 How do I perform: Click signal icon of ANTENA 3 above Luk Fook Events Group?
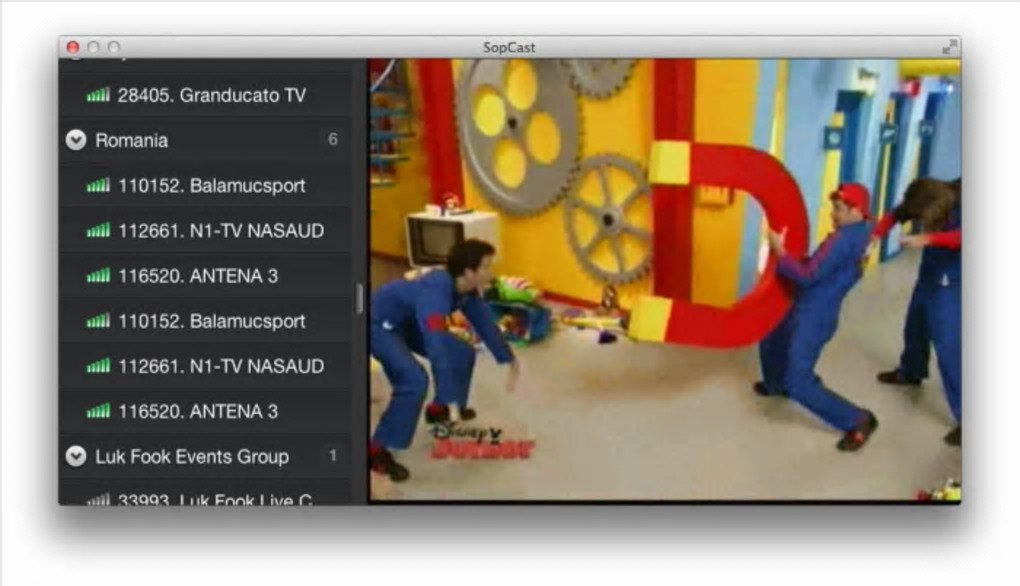tap(98, 412)
